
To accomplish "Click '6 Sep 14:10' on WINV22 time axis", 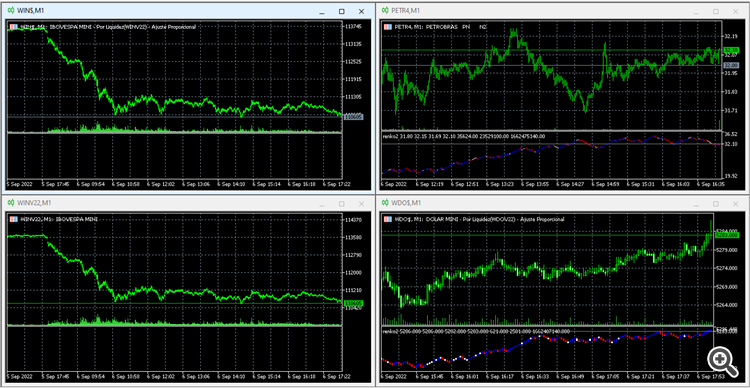I will pyautogui.click(x=231, y=377).
